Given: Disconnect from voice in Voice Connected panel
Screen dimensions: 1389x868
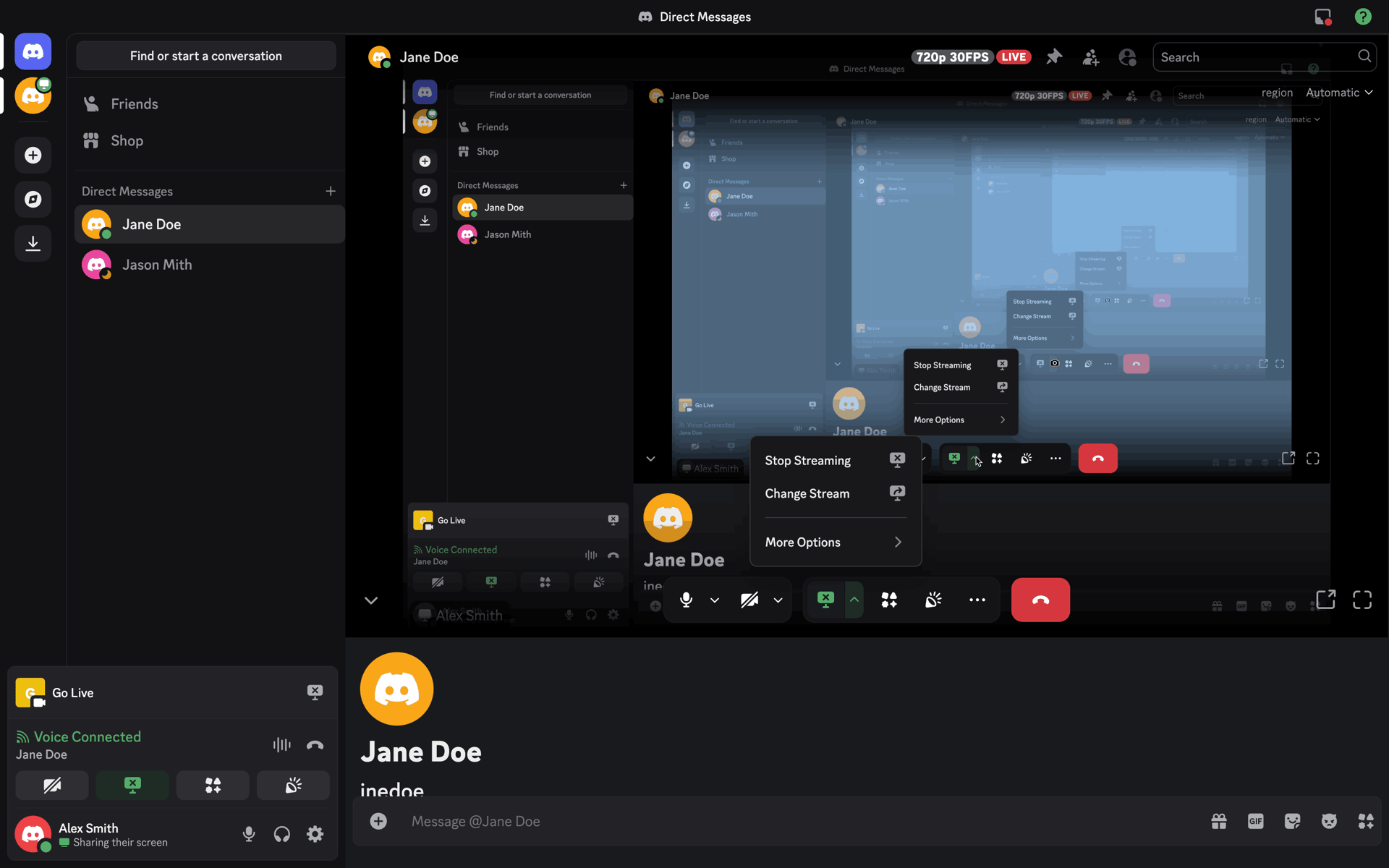Looking at the screenshot, I should [315, 744].
